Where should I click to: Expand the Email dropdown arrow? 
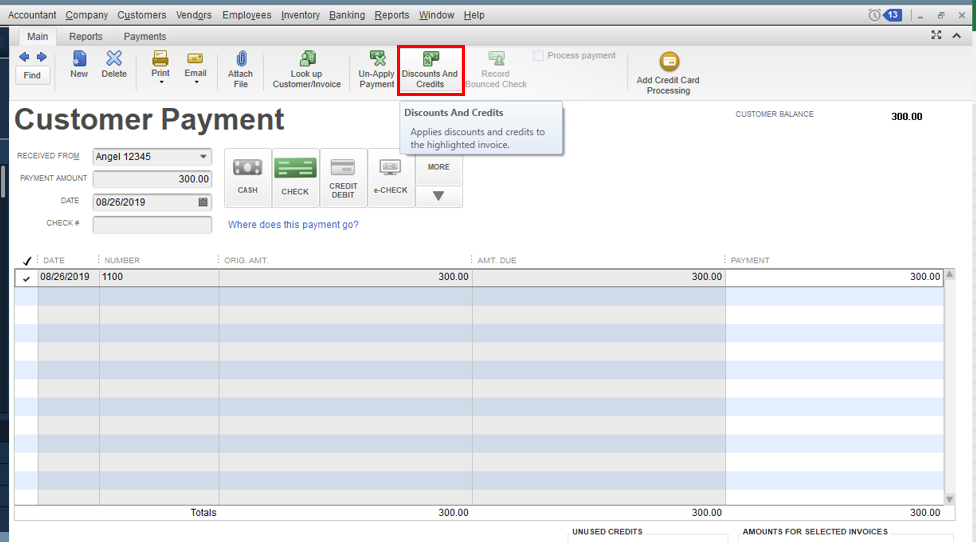196,82
